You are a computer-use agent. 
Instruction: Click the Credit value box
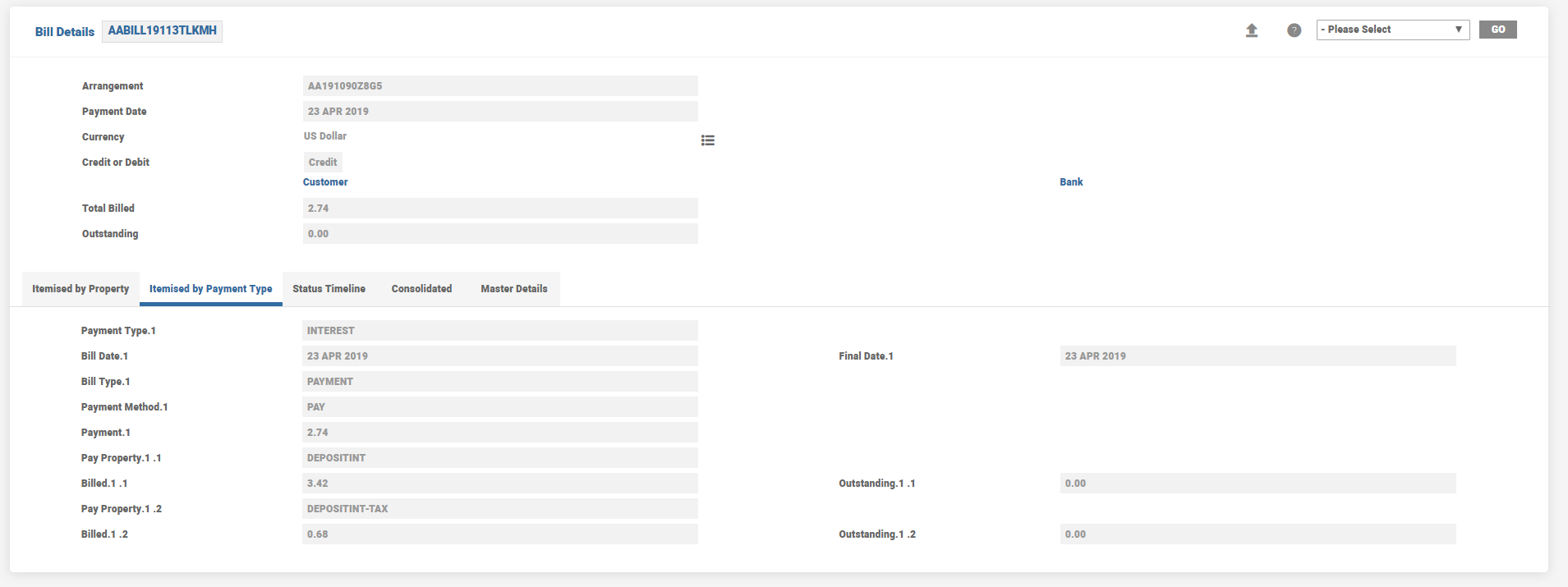[323, 163]
